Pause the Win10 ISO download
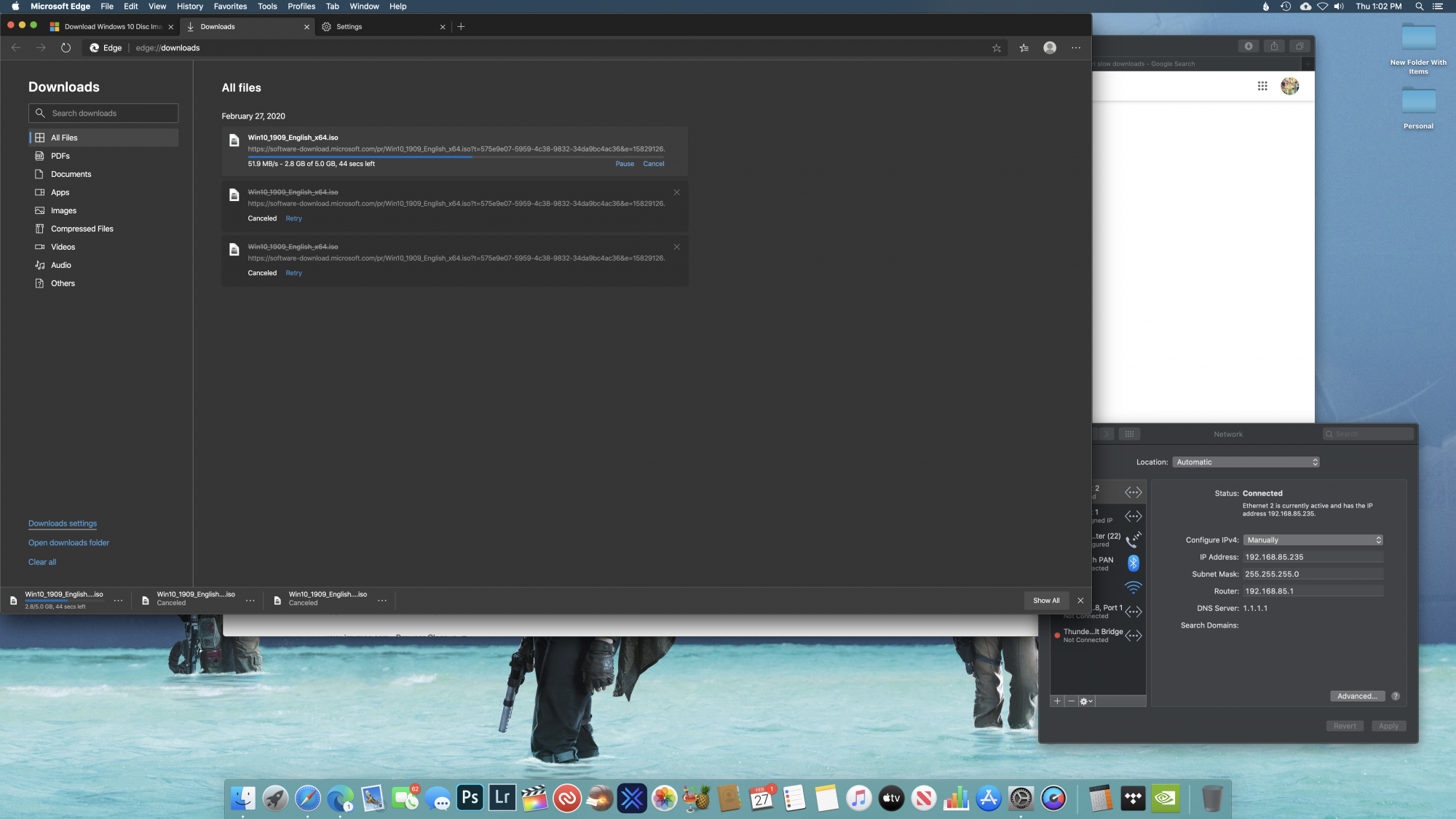This screenshot has height=819, width=1456. pos(625,164)
